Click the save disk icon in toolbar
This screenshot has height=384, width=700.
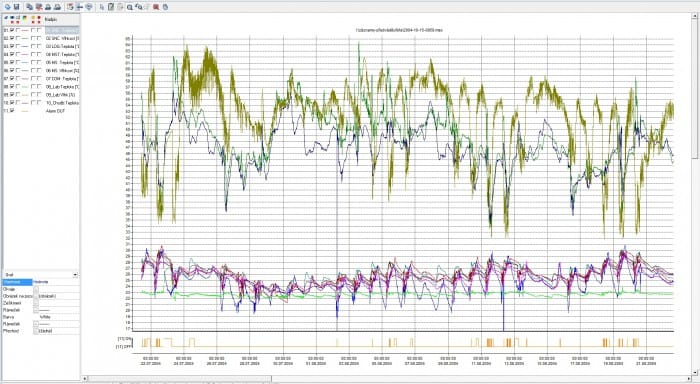click(x=17, y=7)
